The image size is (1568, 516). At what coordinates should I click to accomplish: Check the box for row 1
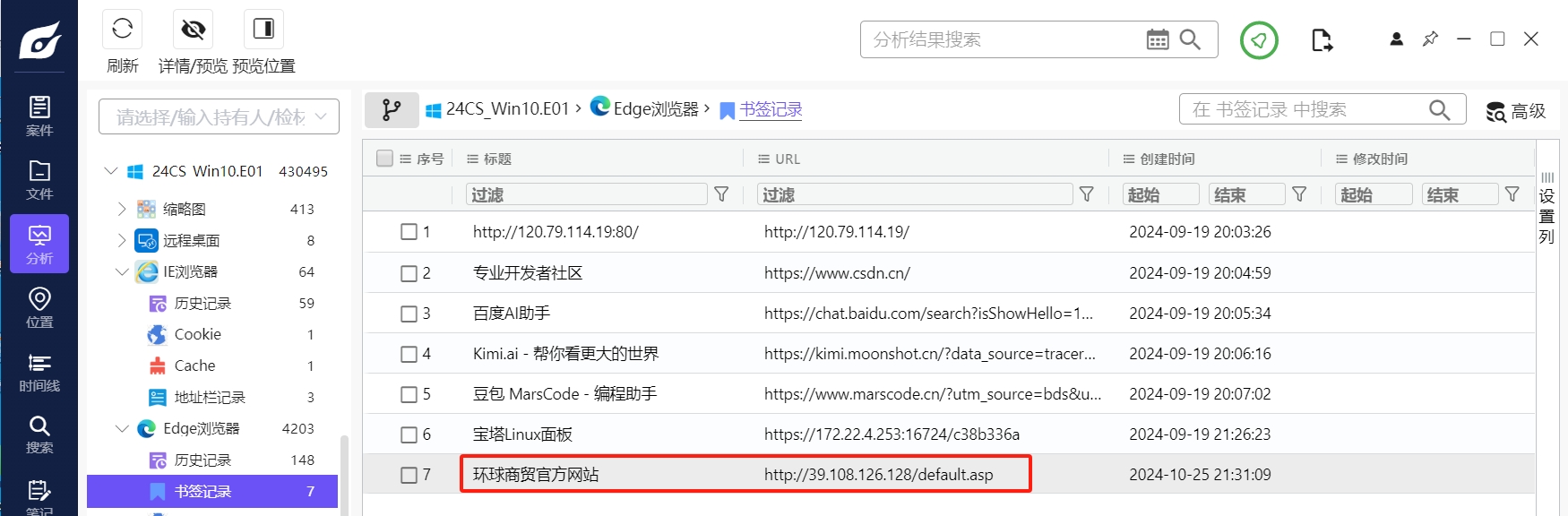[x=409, y=232]
